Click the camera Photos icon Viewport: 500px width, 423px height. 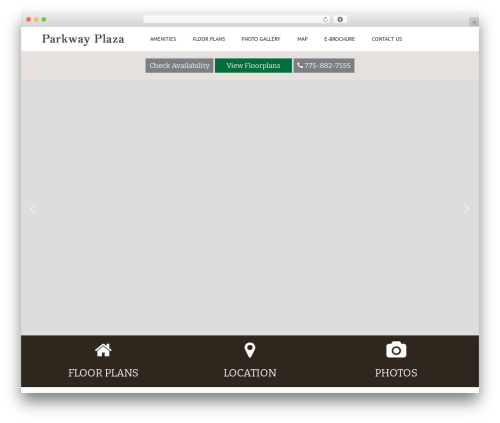[x=396, y=350]
